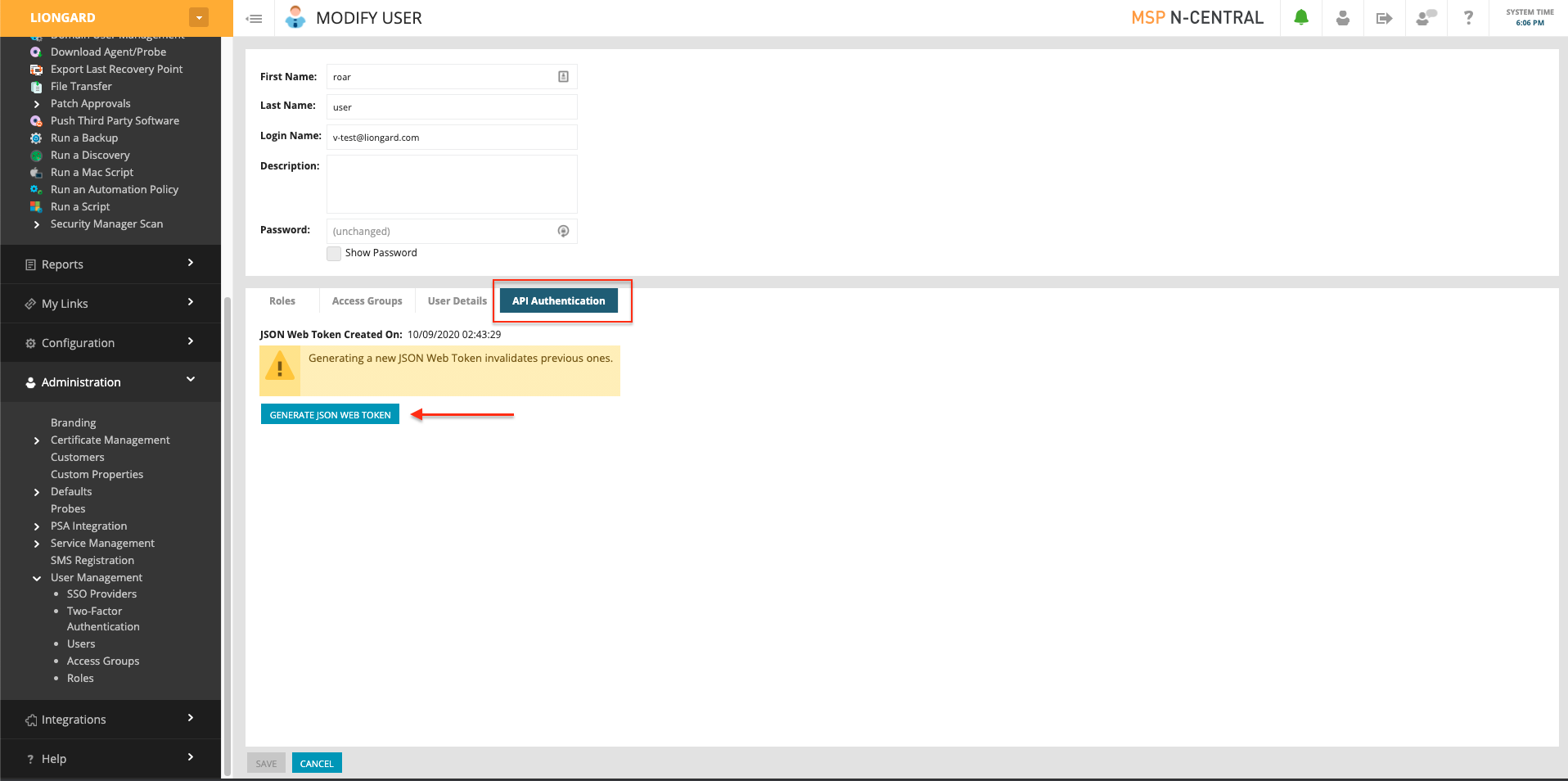Click the sidebar vertical scrollbar

[228, 536]
